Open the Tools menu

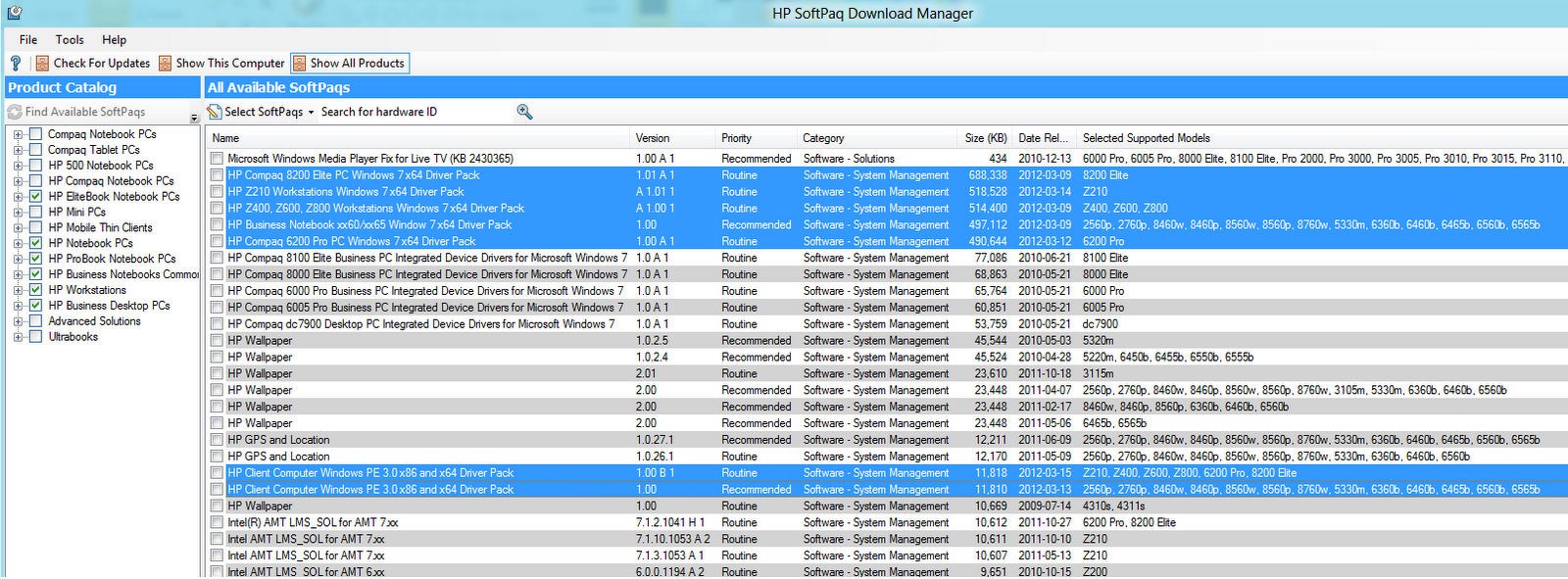pyautogui.click(x=70, y=40)
